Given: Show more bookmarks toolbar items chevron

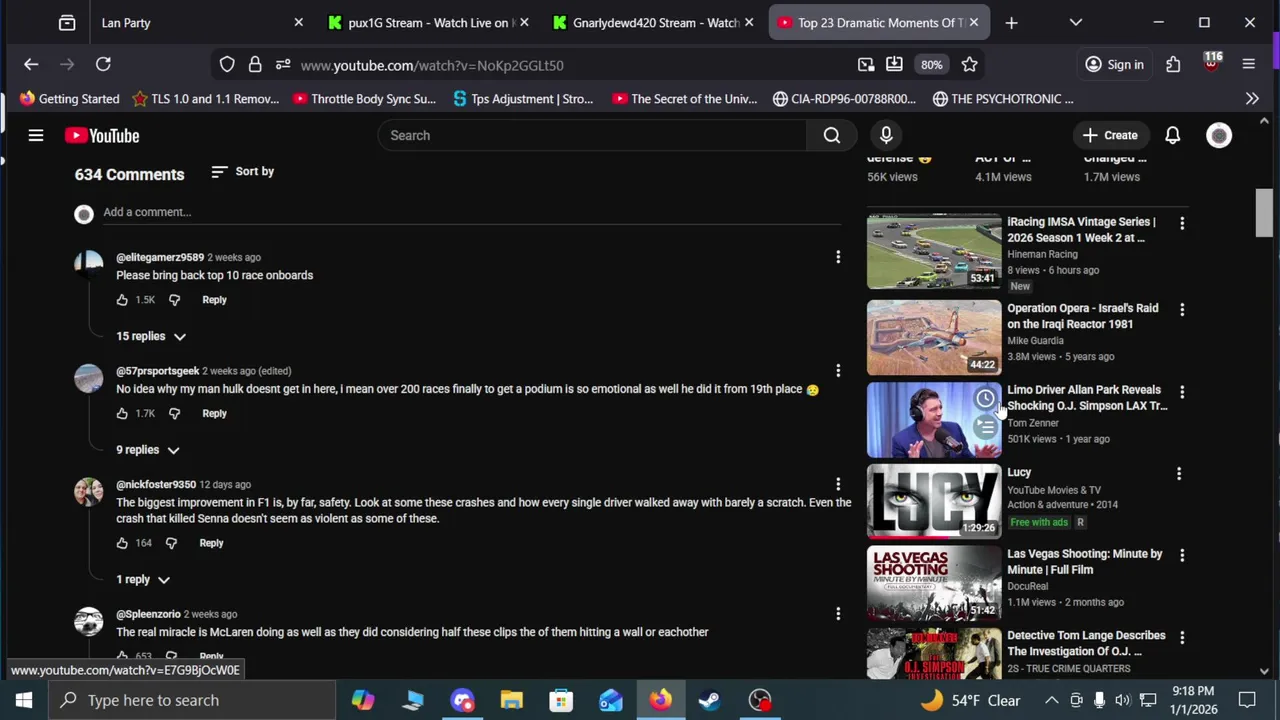Looking at the screenshot, I should point(1252,99).
